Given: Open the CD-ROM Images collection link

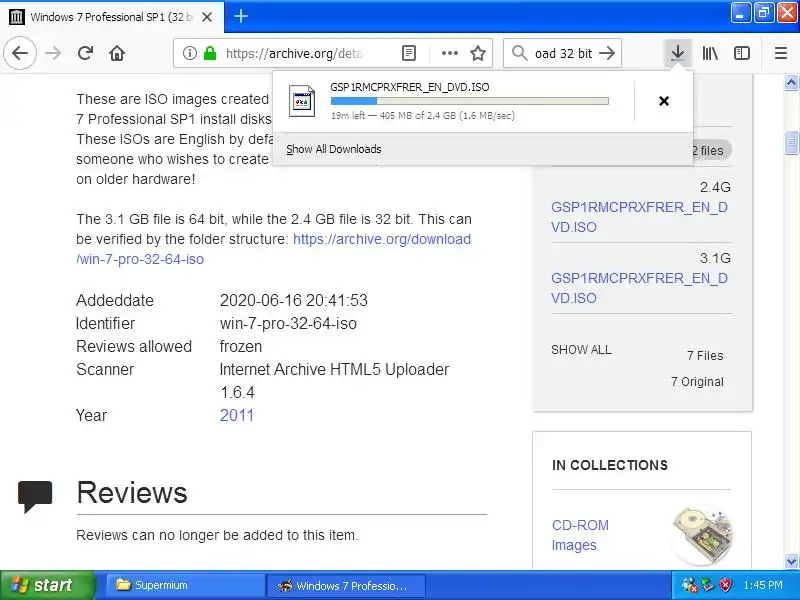Looking at the screenshot, I should (580, 535).
